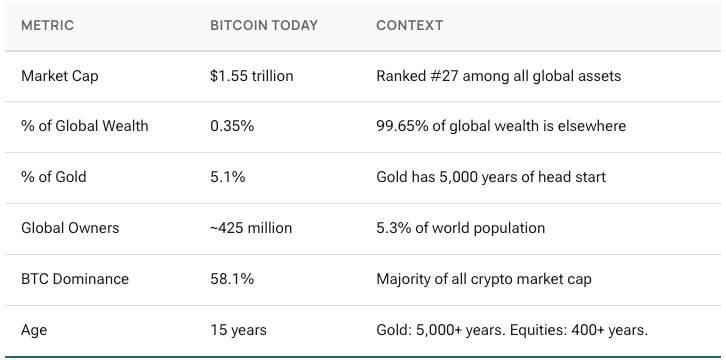Image resolution: width=726 pixels, height=360 pixels.
Task: Select the Market Cap row label
Action: click(x=60, y=76)
